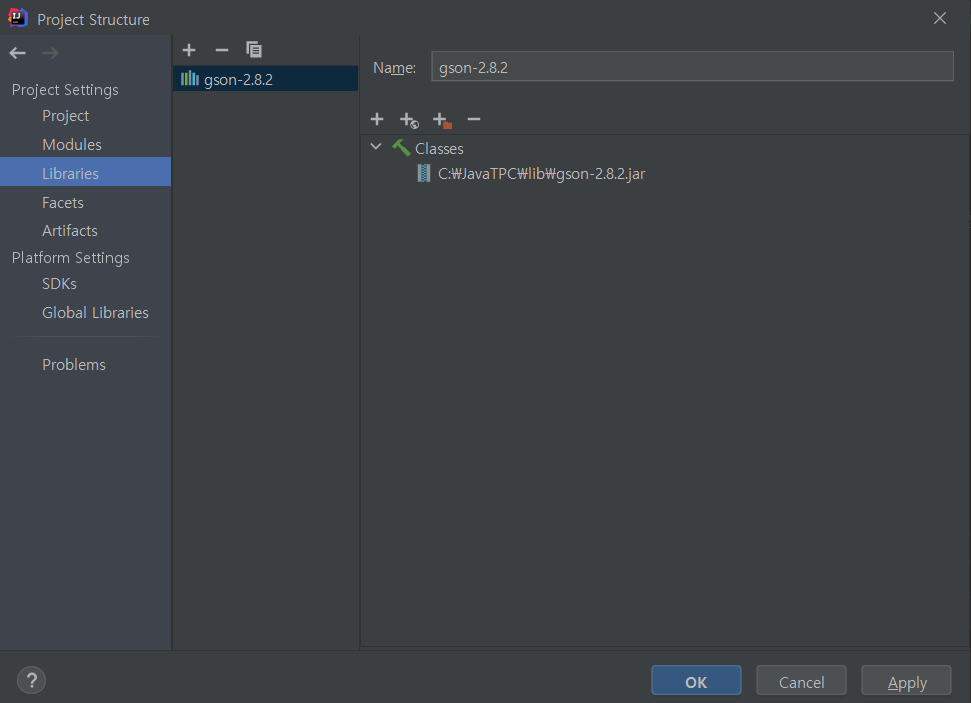Open the Modules settings page
This screenshot has height=703, width=971.
pyautogui.click(x=72, y=144)
